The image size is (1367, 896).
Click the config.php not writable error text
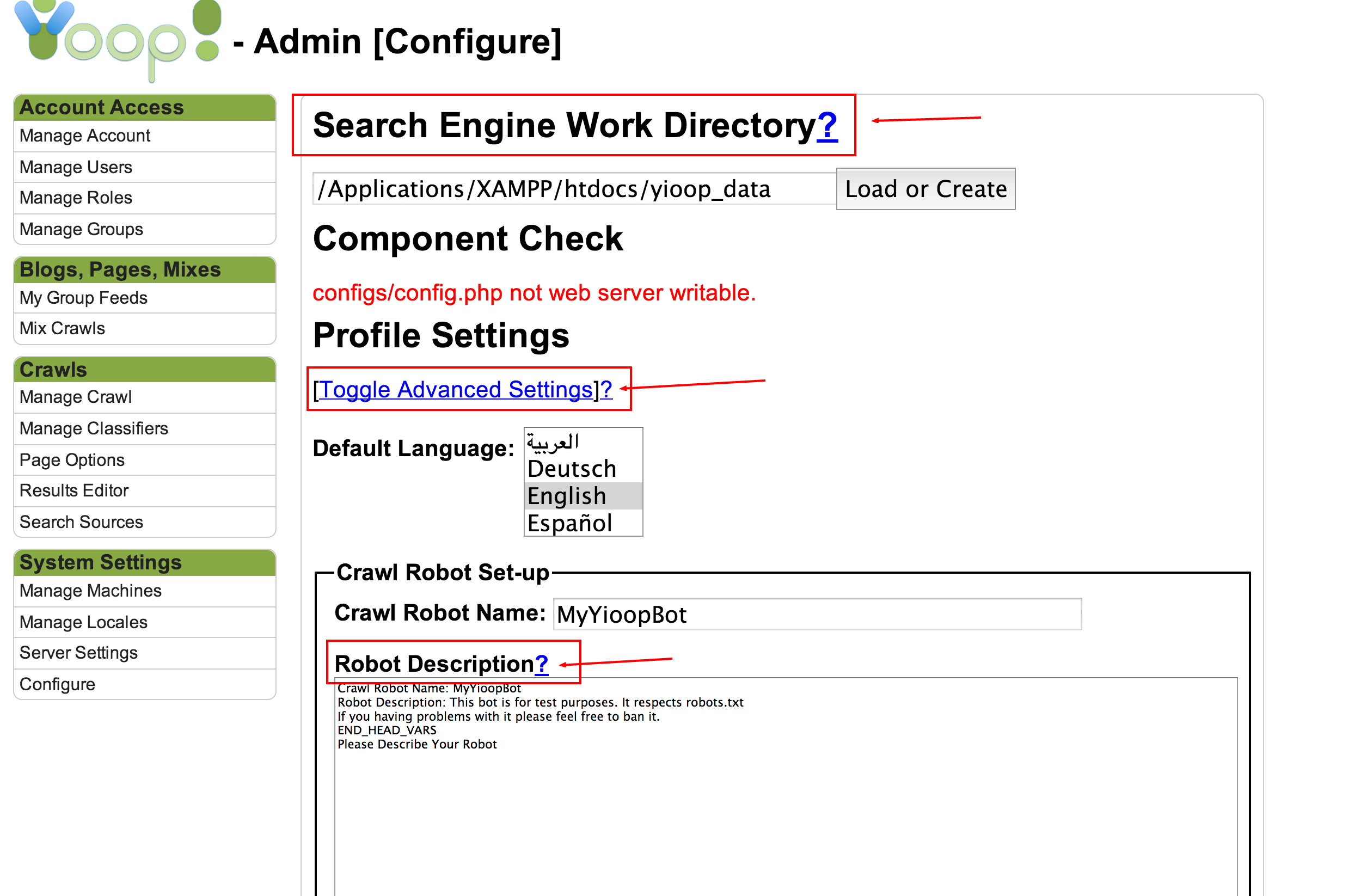click(534, 293)
